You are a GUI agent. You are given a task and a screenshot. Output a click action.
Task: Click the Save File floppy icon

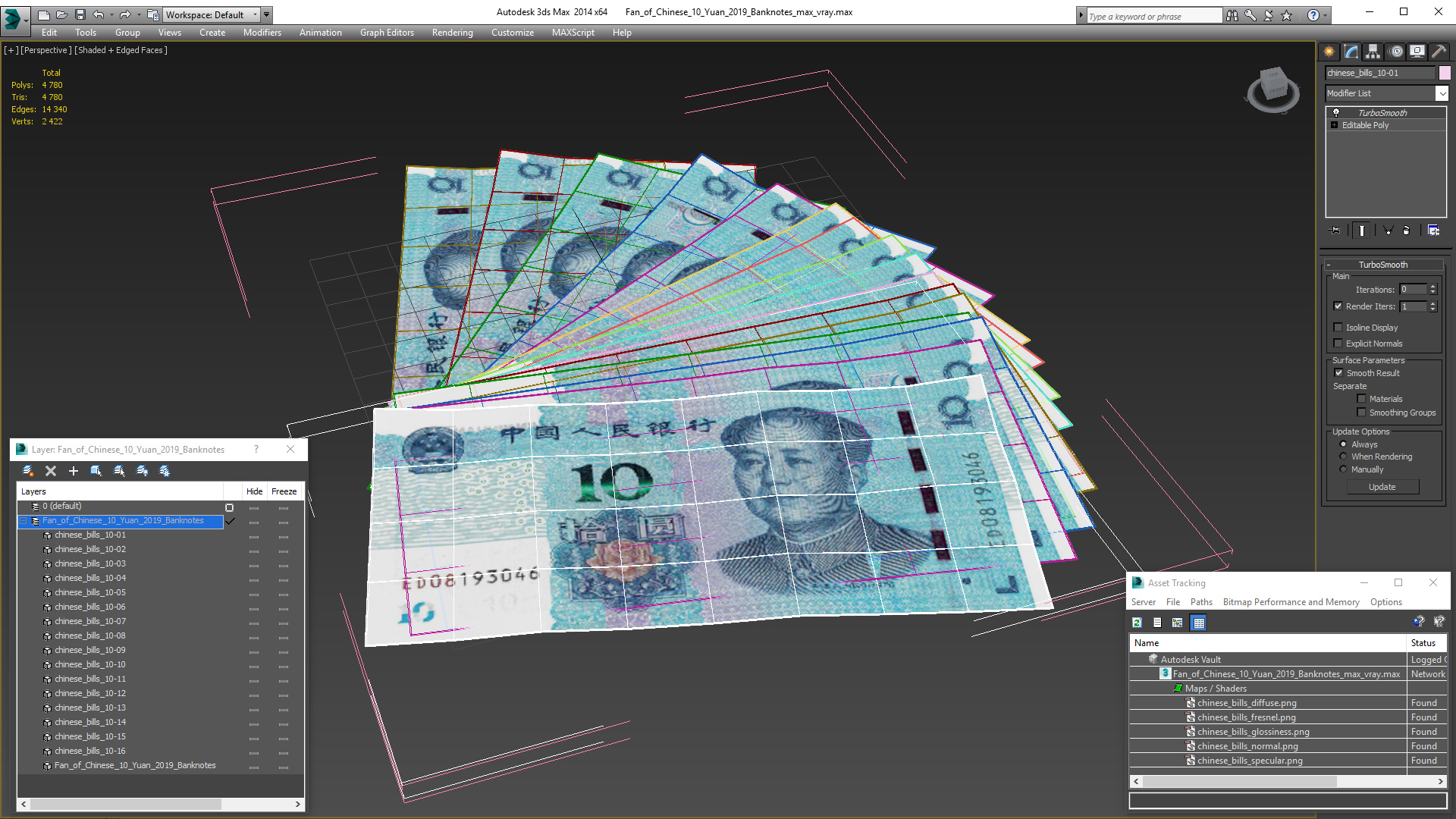click(x=80, y=14)
